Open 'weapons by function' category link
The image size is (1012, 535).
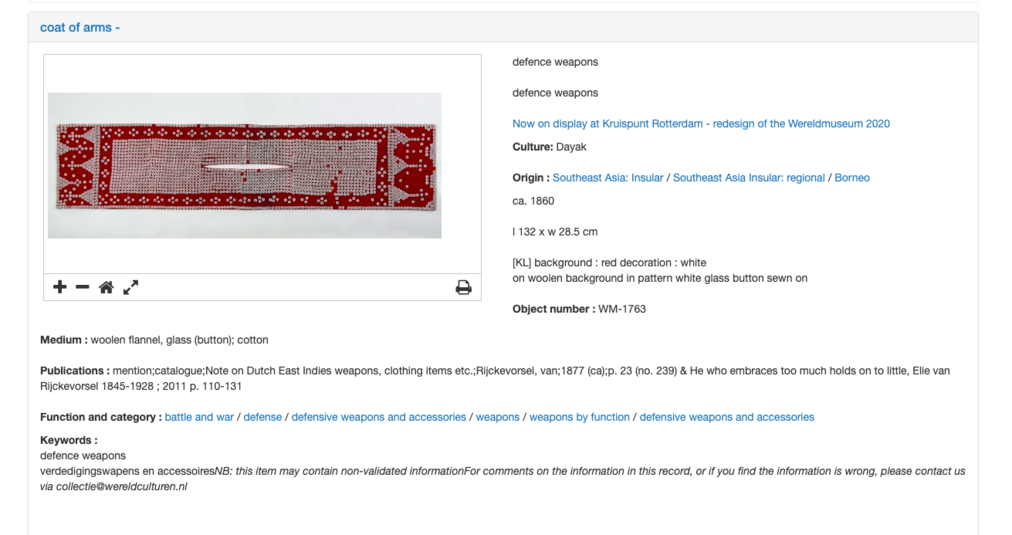[579, 417]
